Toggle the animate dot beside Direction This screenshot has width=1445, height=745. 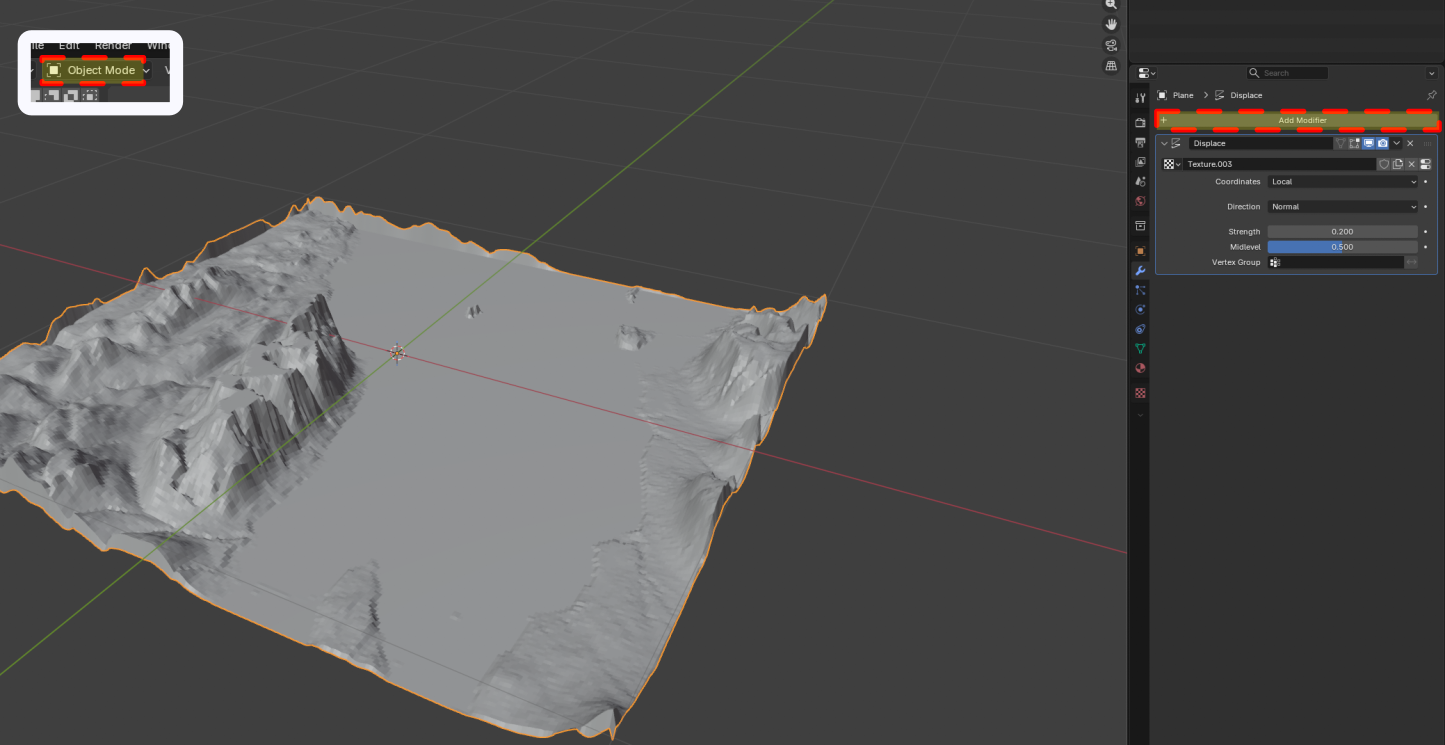(x=1425, y=207)
